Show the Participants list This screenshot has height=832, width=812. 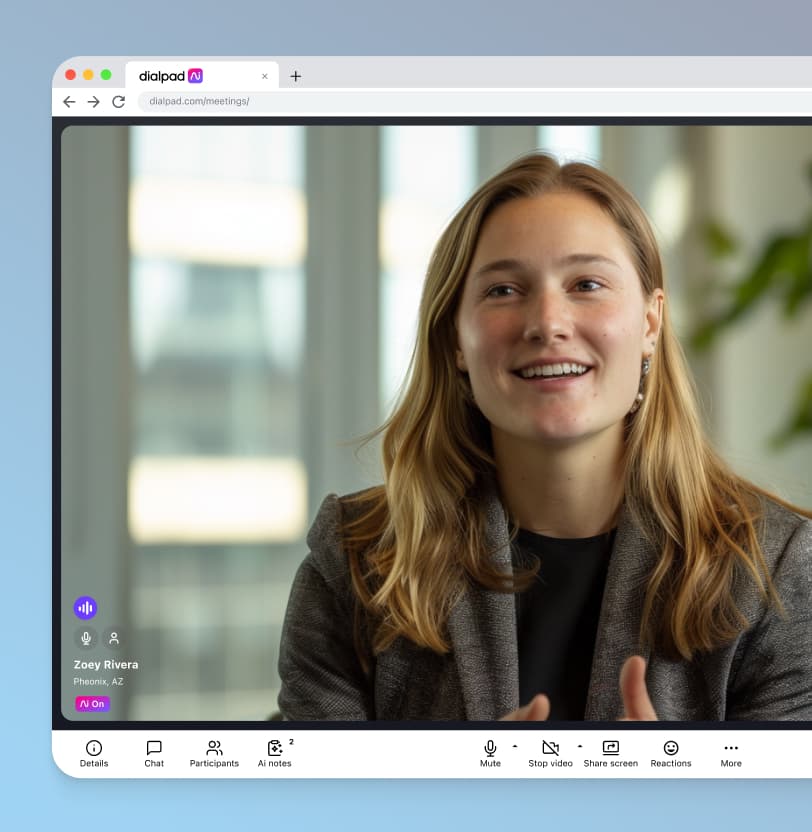coord(214,753)
